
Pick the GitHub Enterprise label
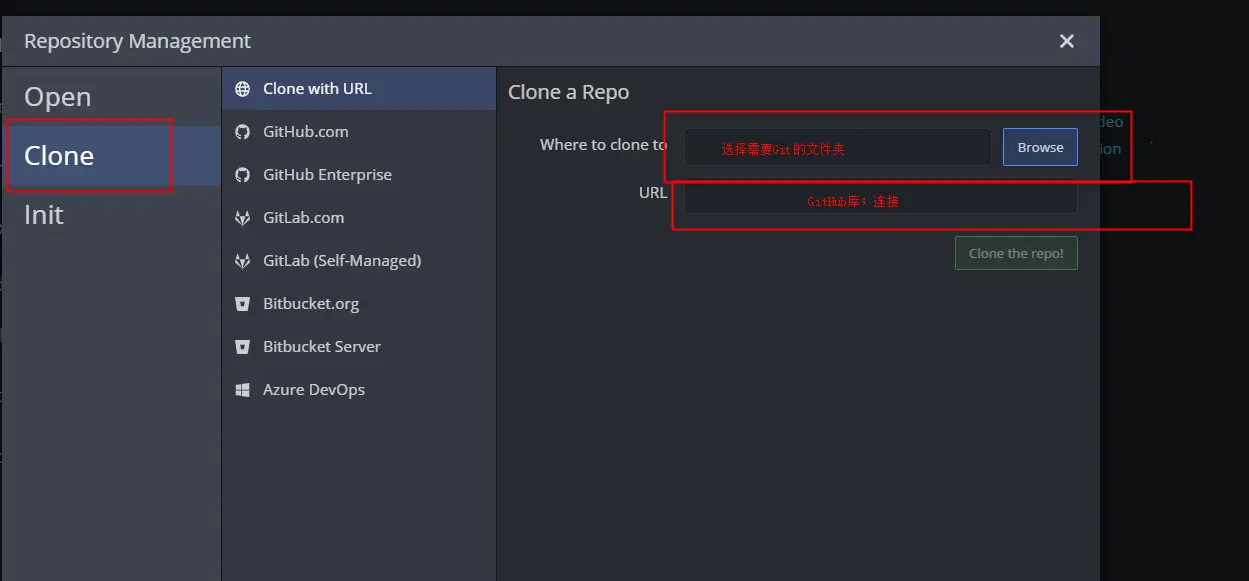coord(327,175)
